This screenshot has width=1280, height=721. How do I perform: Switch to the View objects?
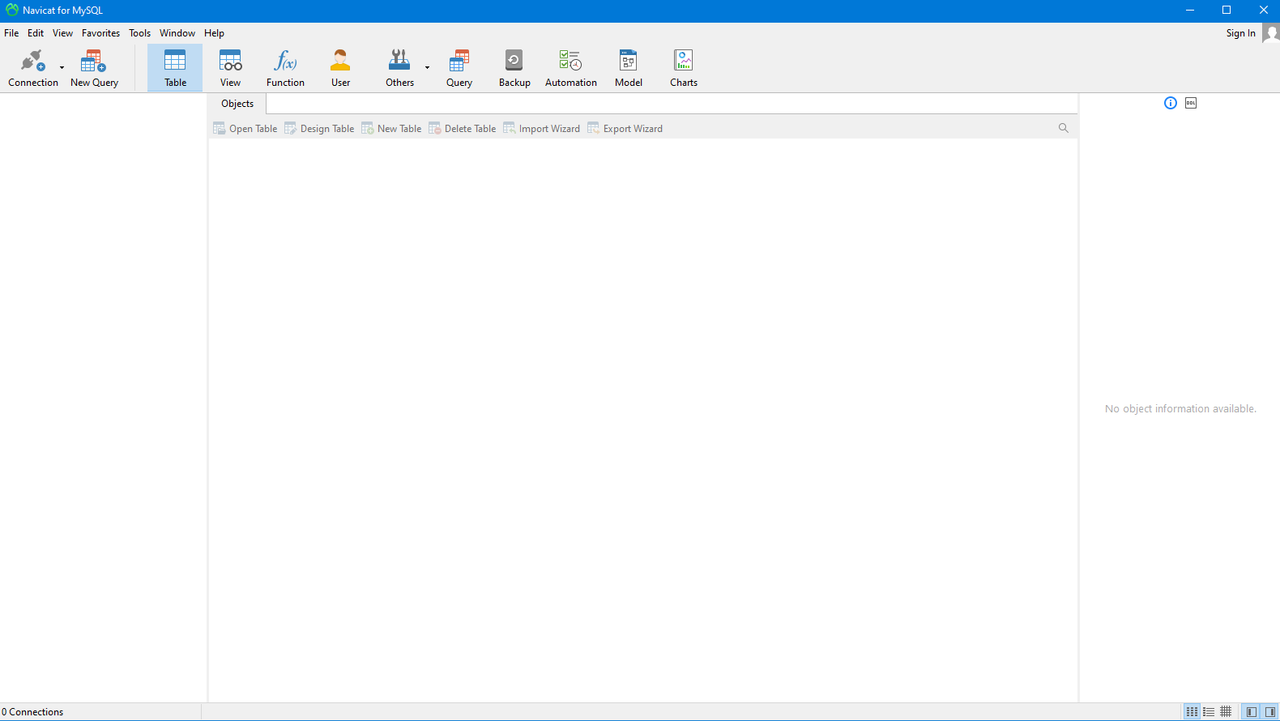(x=230, y=68)
